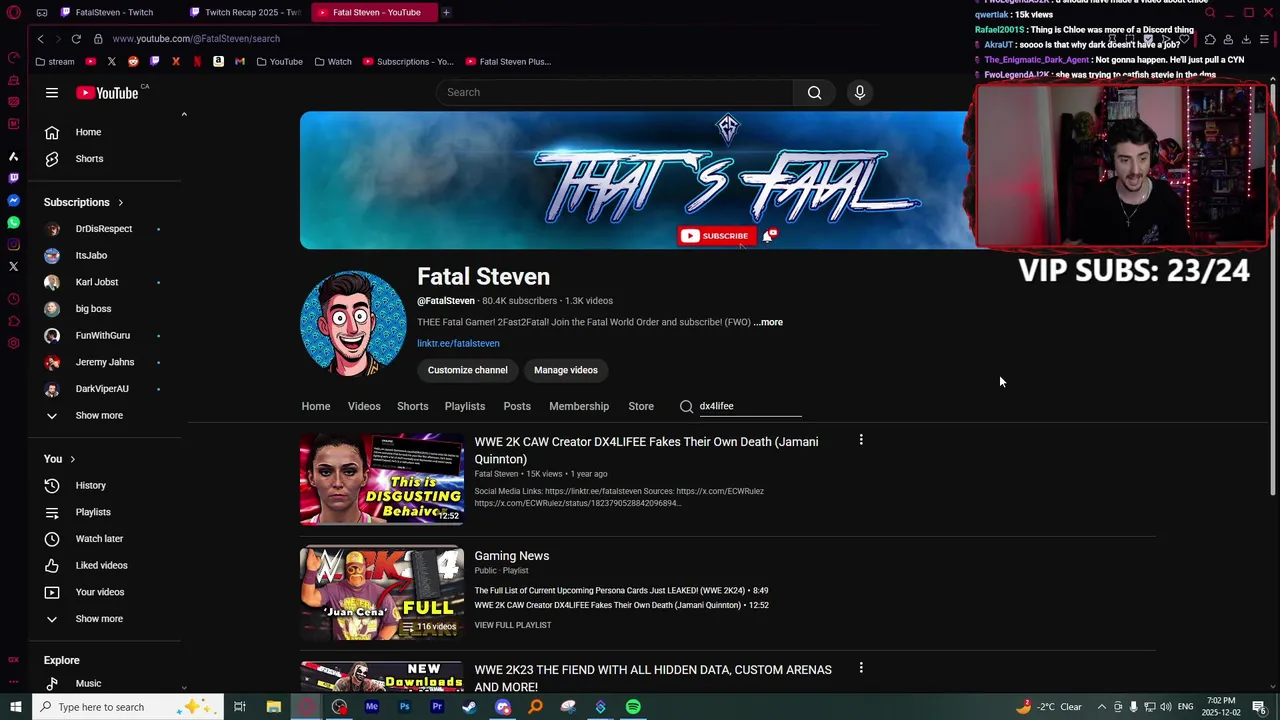
Task: Open options menu for DX4LIFEE video result
Action: click(x=861, y=440)
